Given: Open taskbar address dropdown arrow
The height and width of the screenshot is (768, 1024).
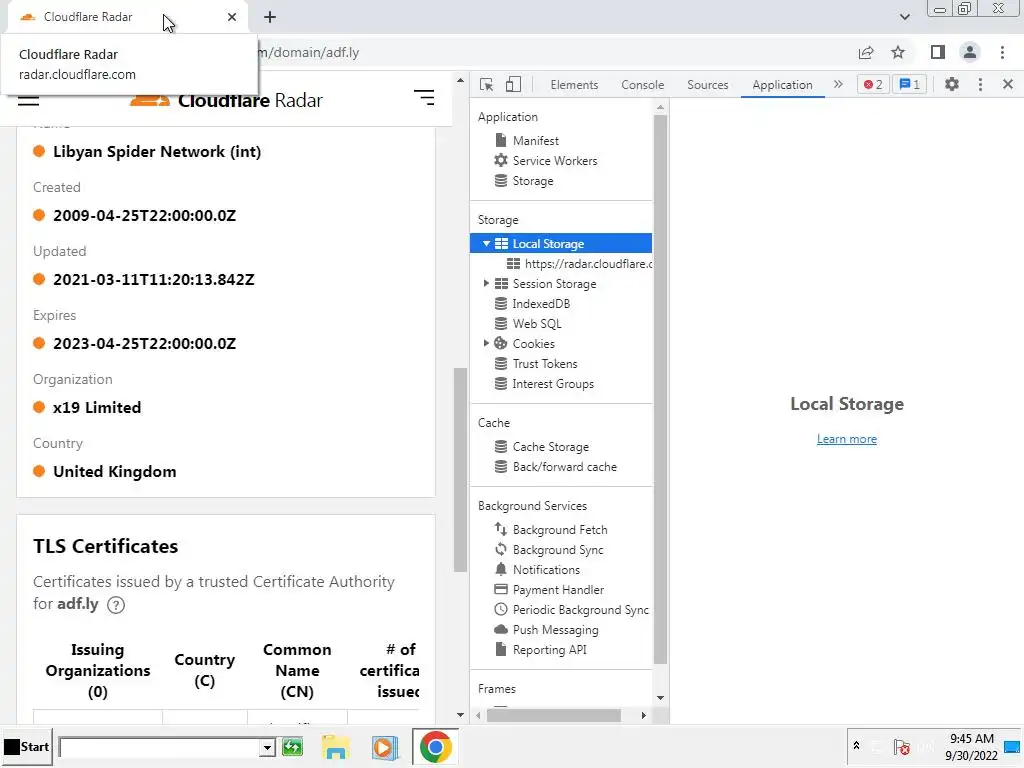Looking at the screenshot, I should (x=266, y=748).
